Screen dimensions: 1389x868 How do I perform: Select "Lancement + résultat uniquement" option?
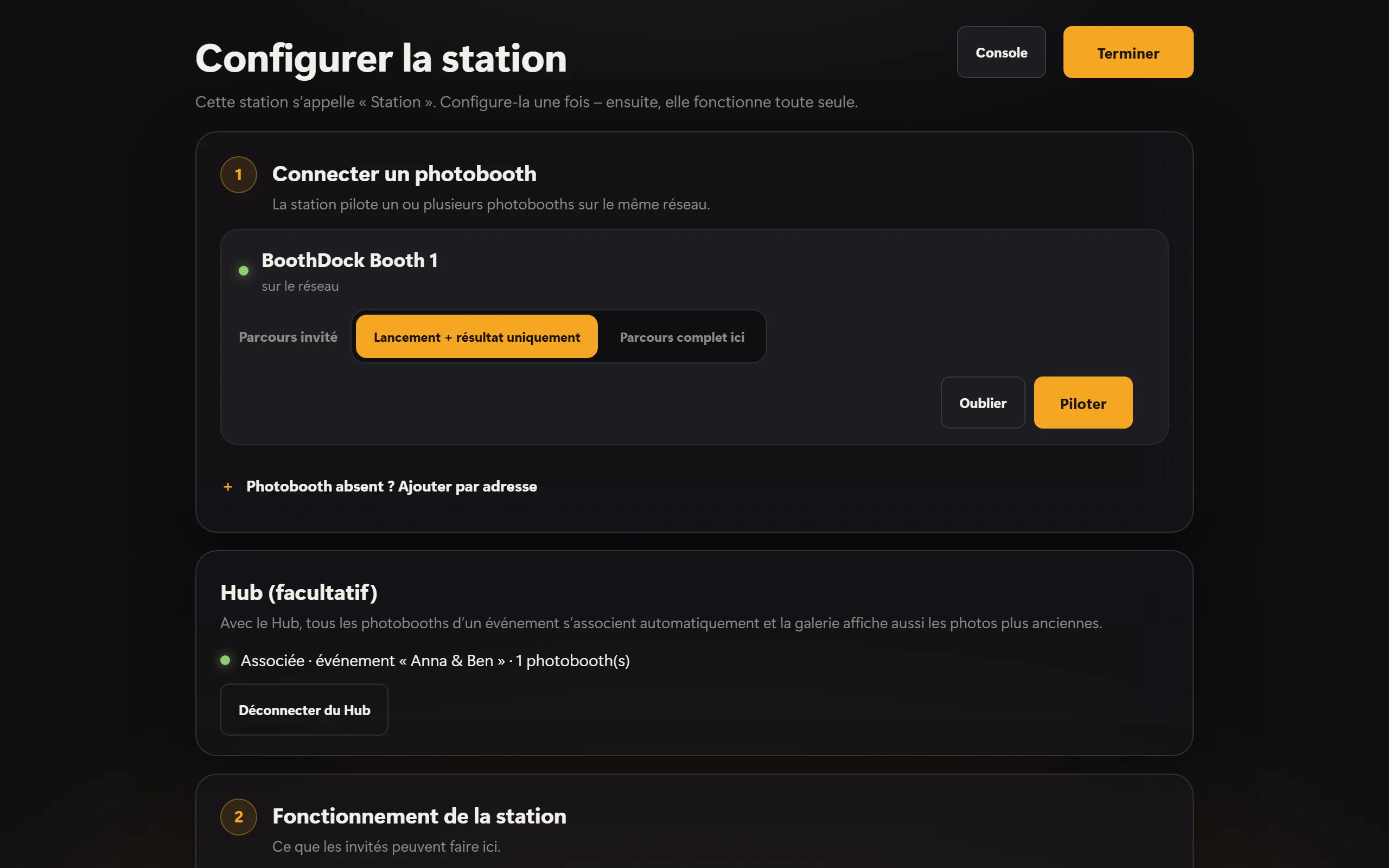click(476, 337)
